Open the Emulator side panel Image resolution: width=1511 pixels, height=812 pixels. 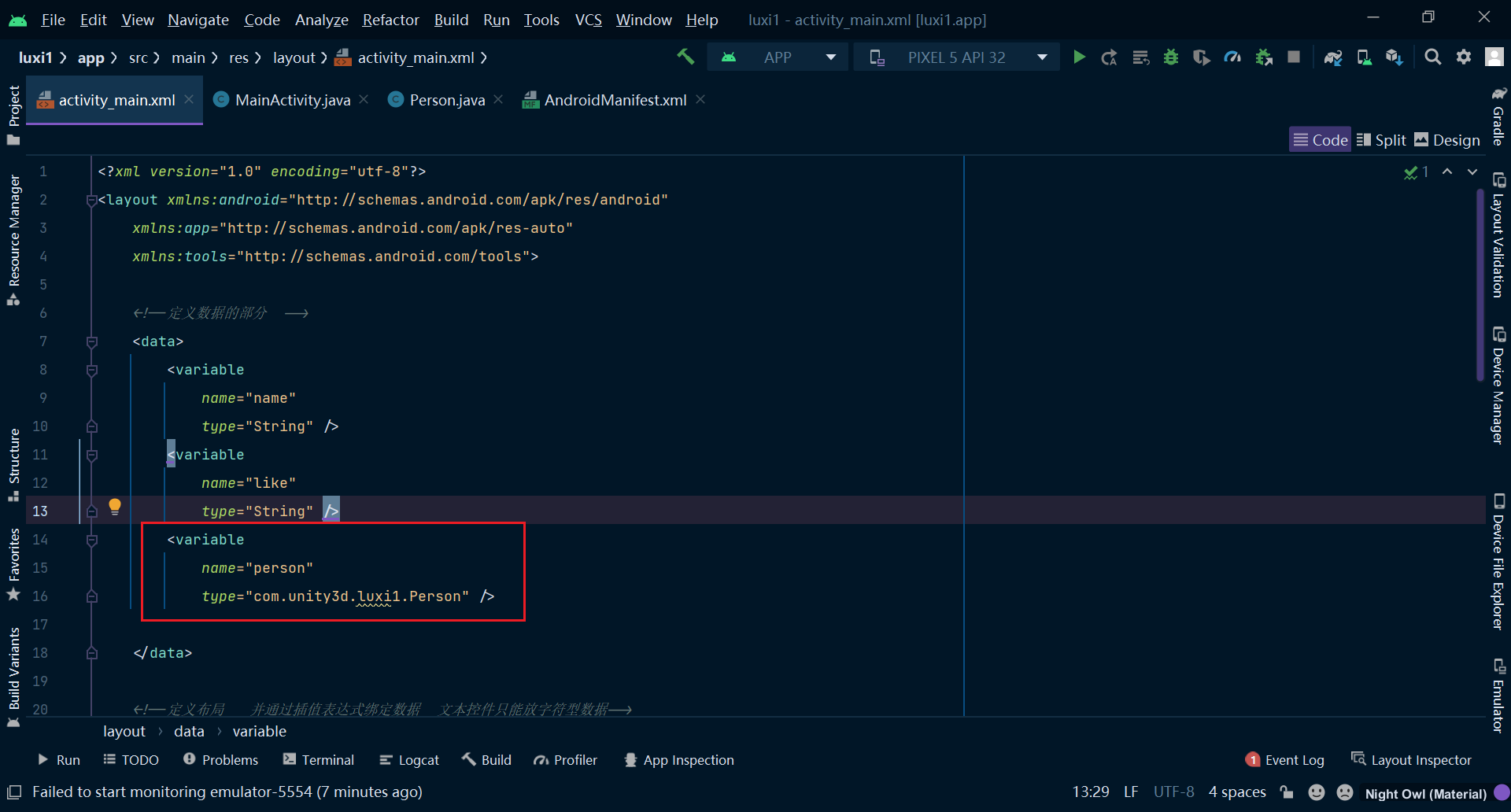tap(1498, 696)
